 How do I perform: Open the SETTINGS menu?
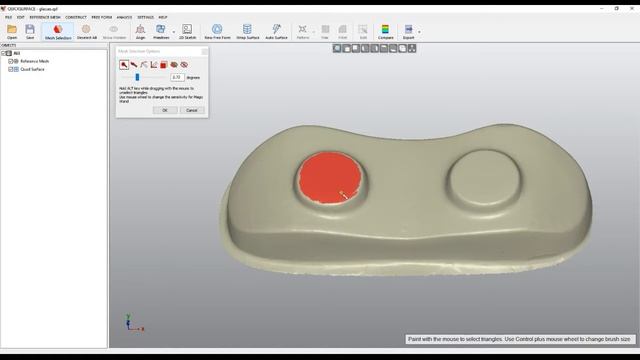(146, 17)
